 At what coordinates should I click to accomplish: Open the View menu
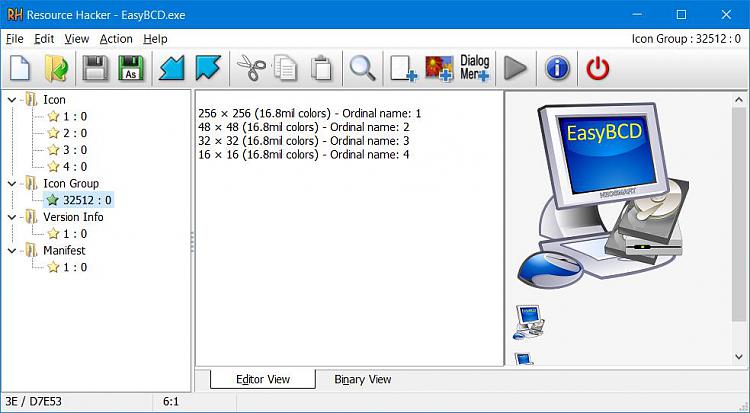pos(77,39)
